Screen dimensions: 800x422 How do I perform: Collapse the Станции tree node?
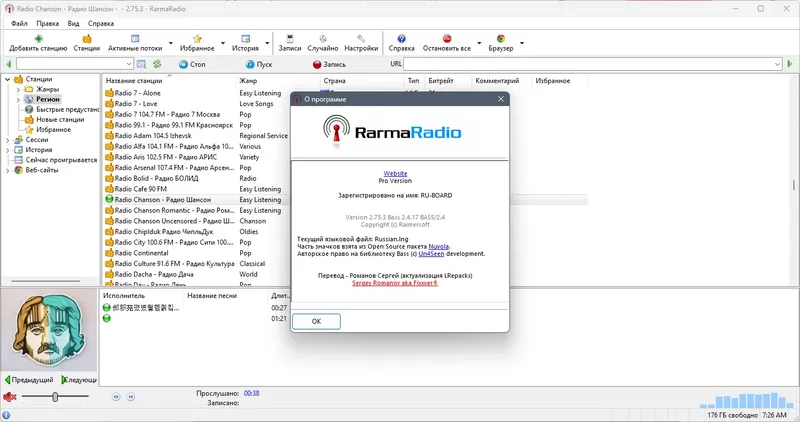[x=8, y=79]
